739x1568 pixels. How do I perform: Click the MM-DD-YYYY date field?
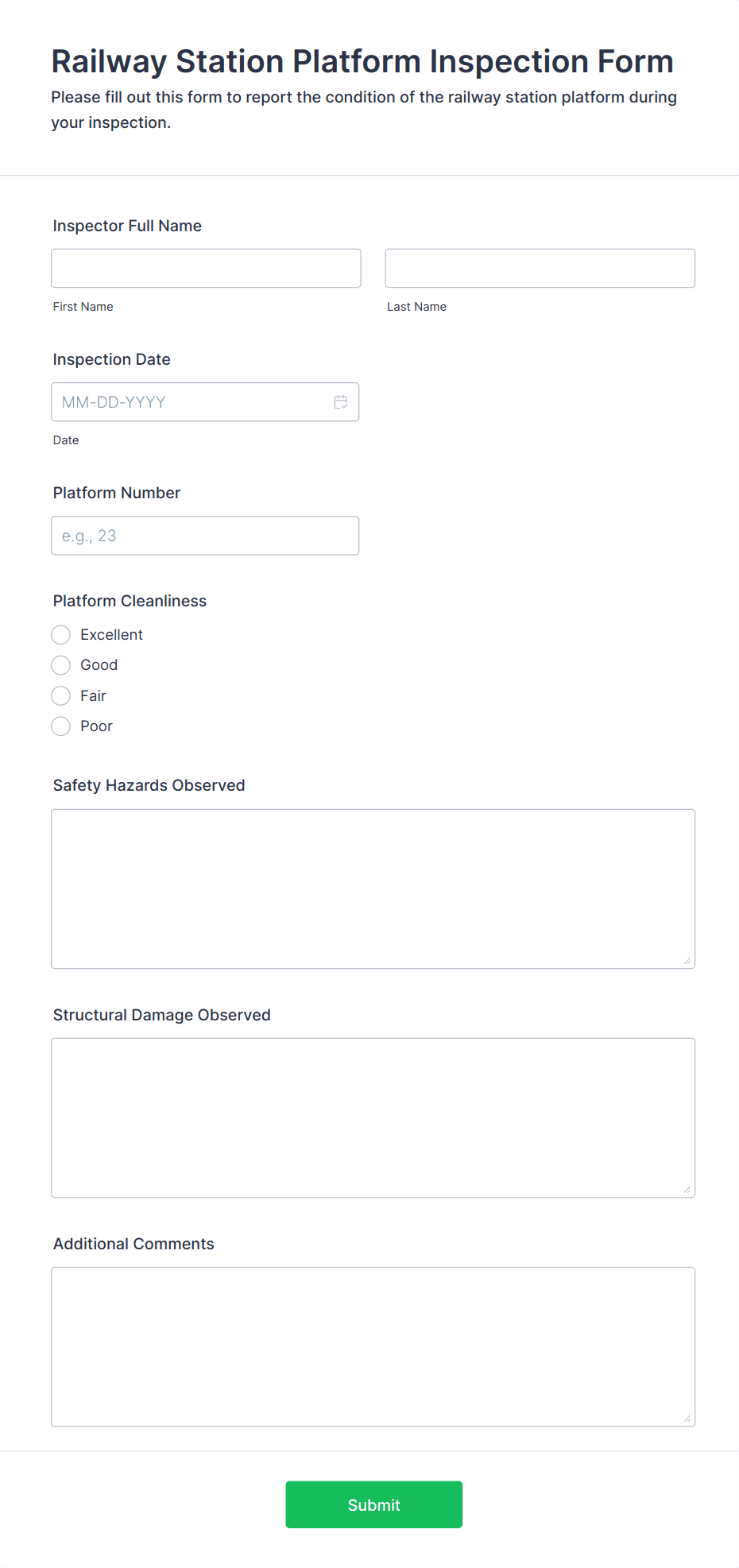[x=191, y=402]
